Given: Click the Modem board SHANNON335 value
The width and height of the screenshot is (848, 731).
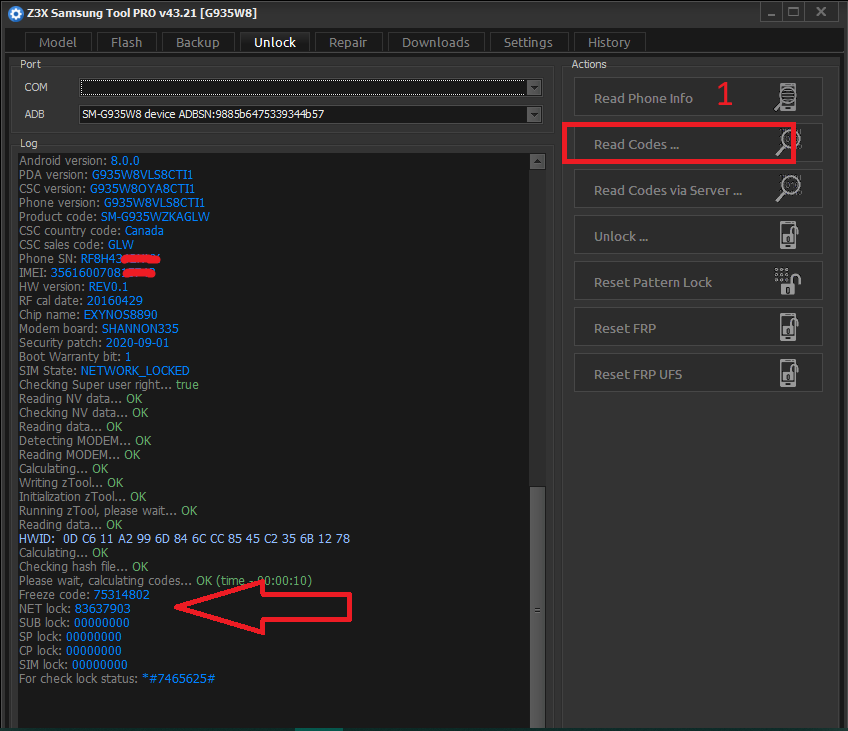Looking at the screenshot, I should click(140, 329).
